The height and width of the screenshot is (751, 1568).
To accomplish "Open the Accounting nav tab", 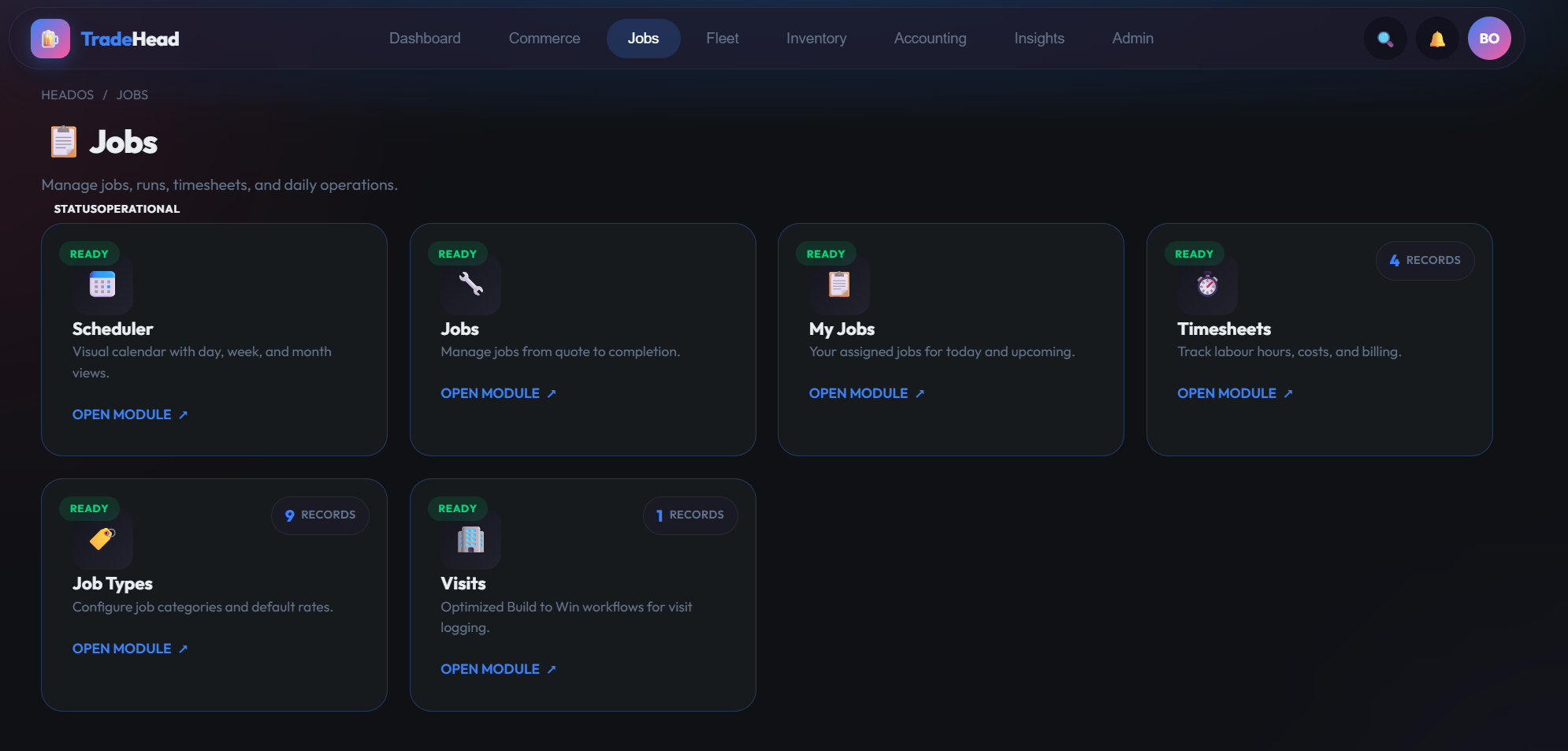I will pyautogui.click(x=930, y=39).
